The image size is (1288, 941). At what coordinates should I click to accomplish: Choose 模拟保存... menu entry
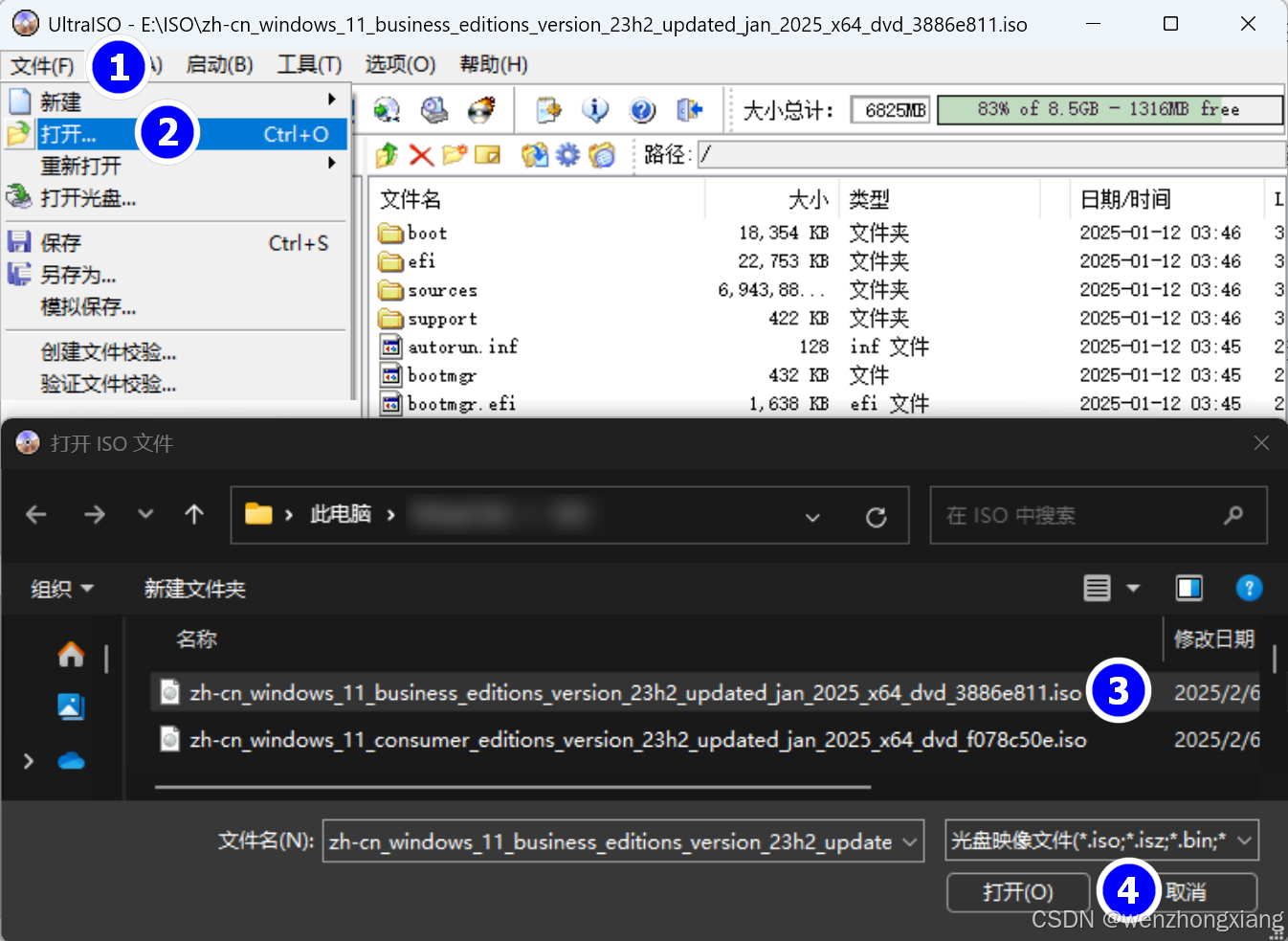click(x=176, y=307)
